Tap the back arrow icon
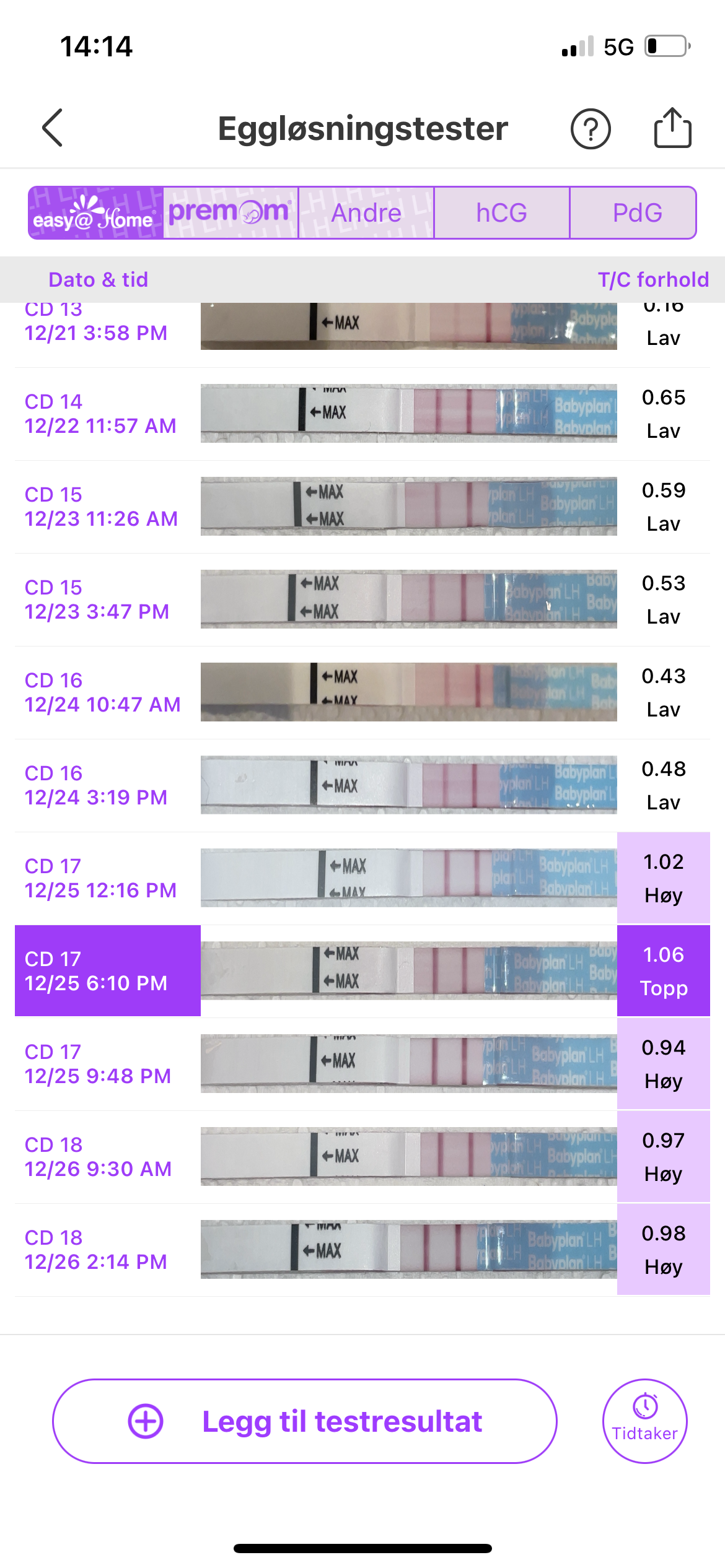Screen dimensions: 725x1568 pos(53,128)
